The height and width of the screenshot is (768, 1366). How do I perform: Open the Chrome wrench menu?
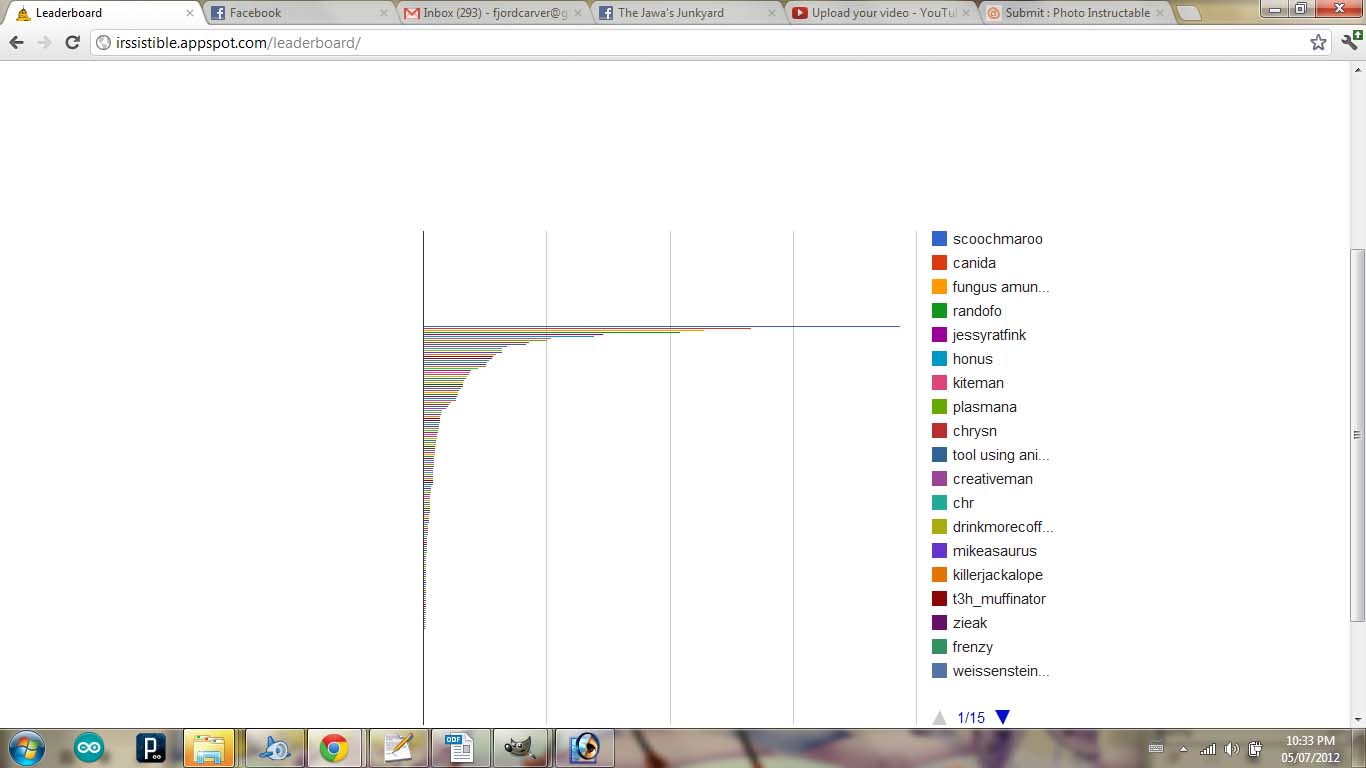(1350, 43)
